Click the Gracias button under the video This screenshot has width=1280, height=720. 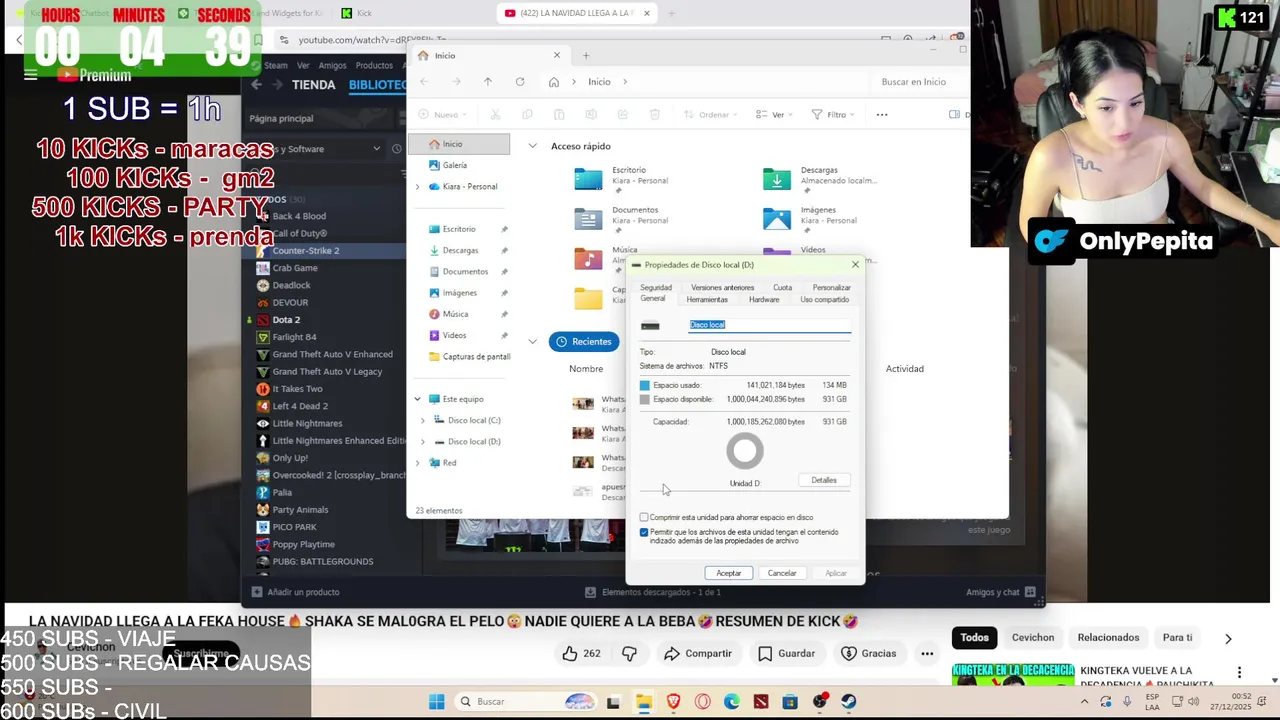869,653
